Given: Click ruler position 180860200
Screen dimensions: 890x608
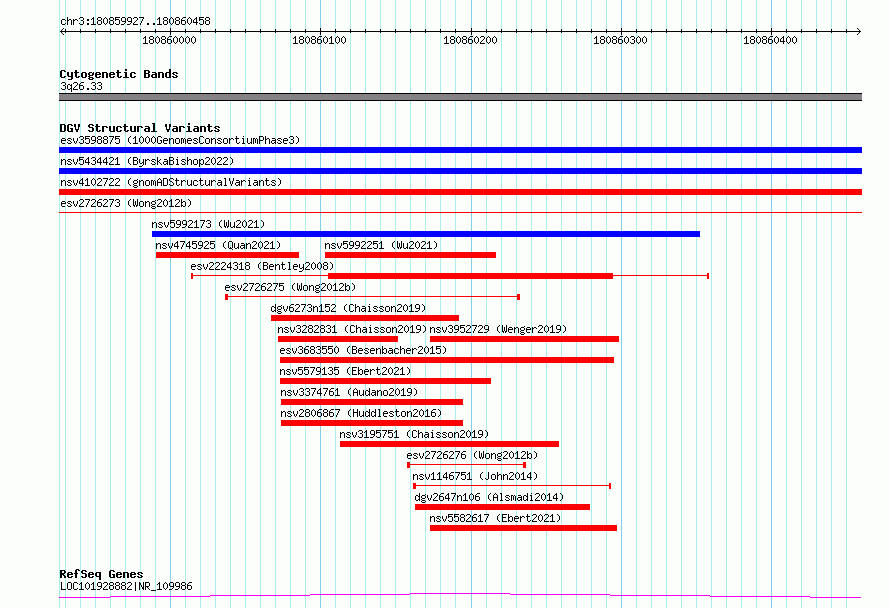Looking at the screenshot, I should point(470,40).
